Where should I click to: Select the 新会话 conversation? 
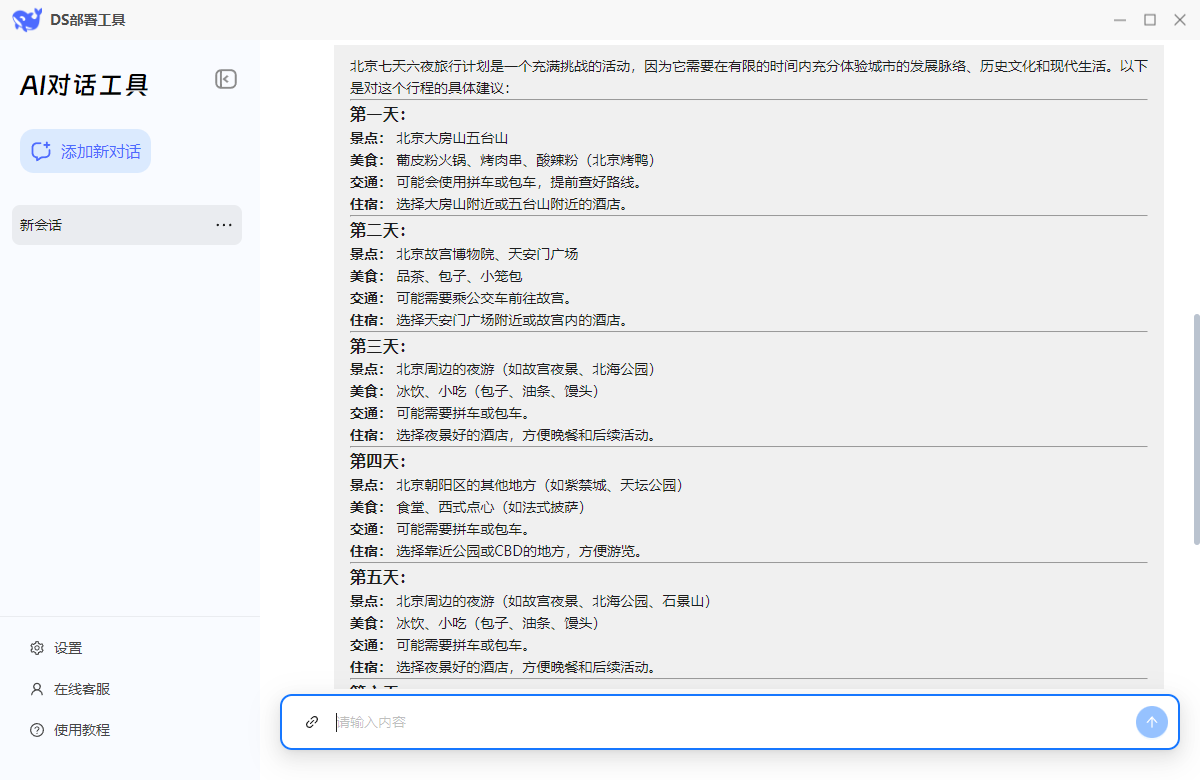127,225
